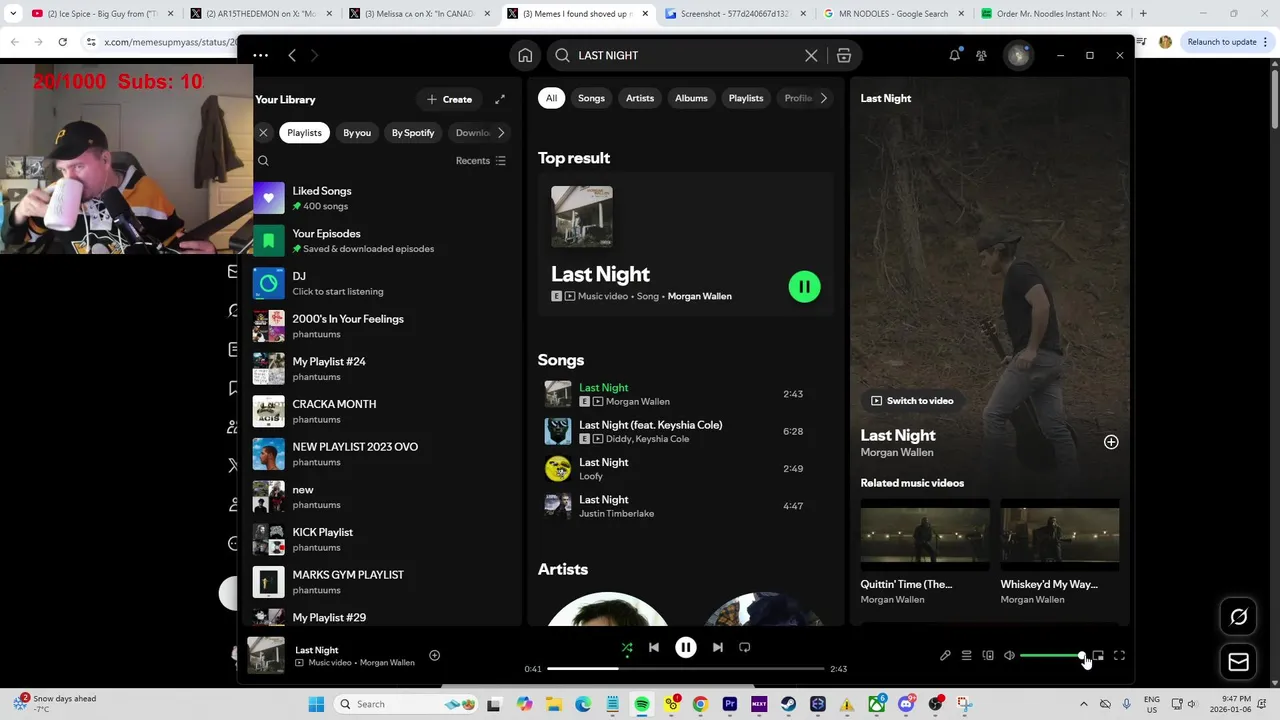This screenshot has width=1280, height=720.
Task: Add now-playing song to Liked Songs
Action: (434, 656)
